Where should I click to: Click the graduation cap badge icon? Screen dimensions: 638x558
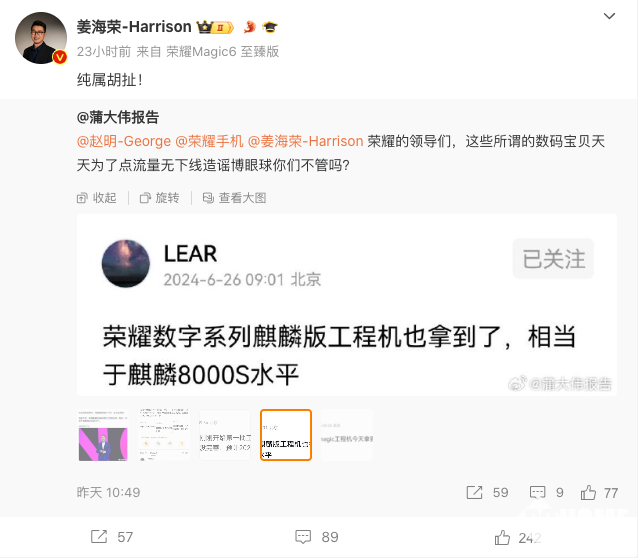coord(269,27)
